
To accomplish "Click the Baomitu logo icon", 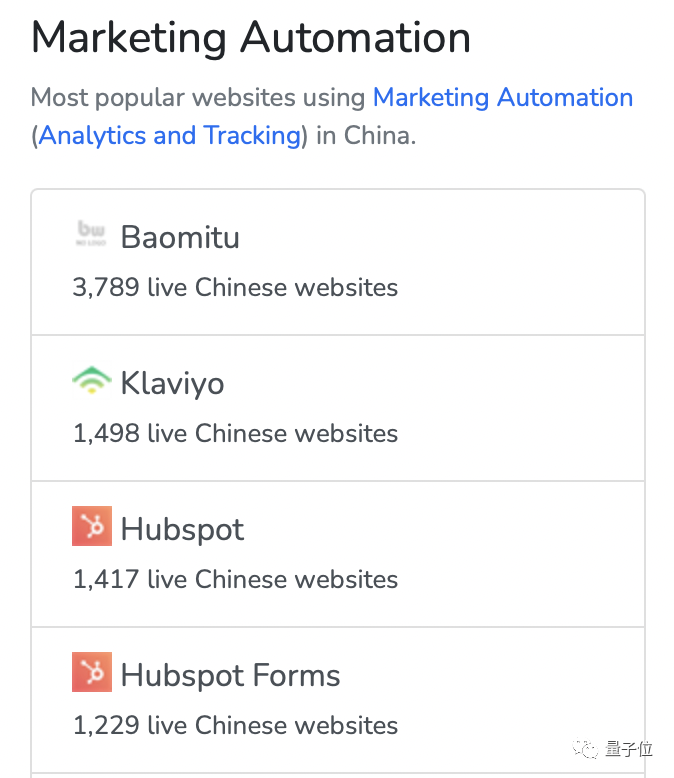I will (x=91, y=235).
